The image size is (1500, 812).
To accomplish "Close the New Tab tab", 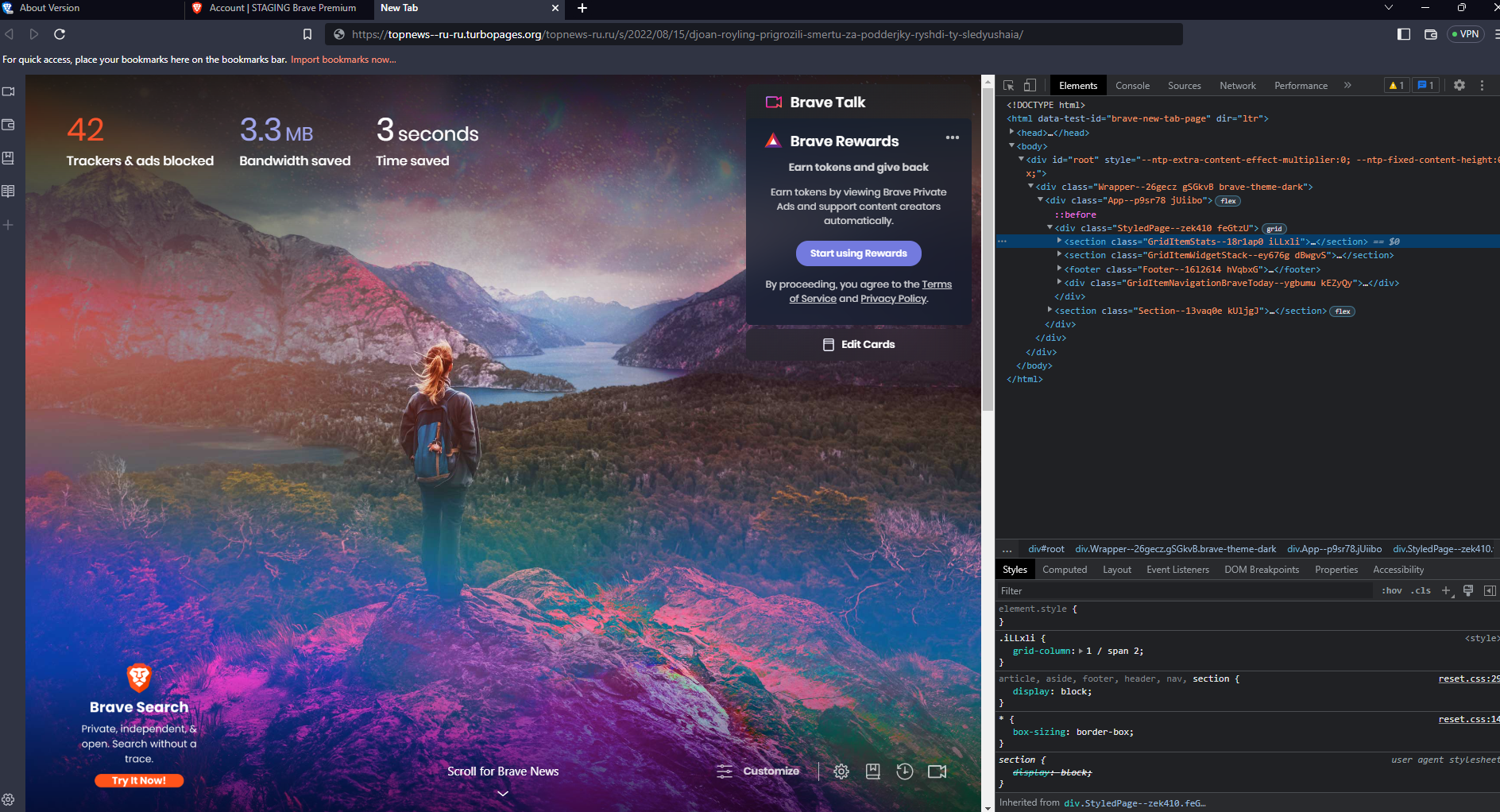I will [555, 8].
